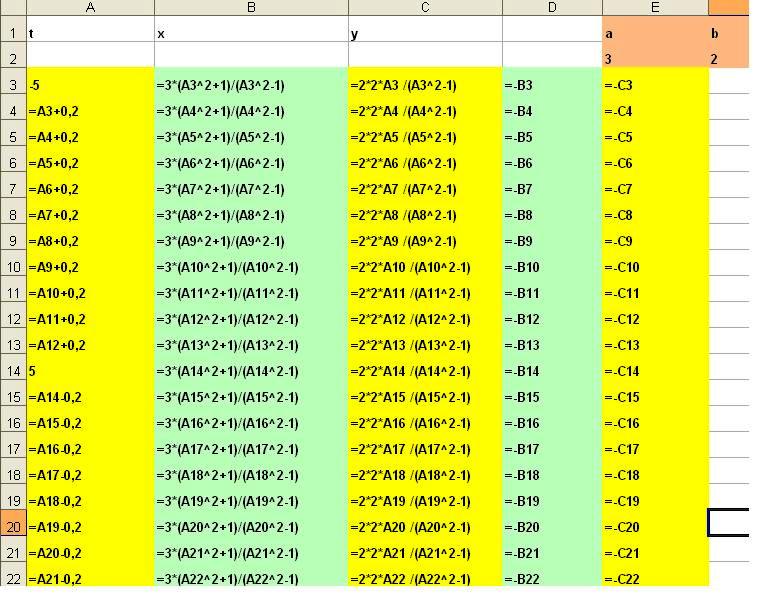Select column E header
768x596 pixels.
(x=655, y=7)
